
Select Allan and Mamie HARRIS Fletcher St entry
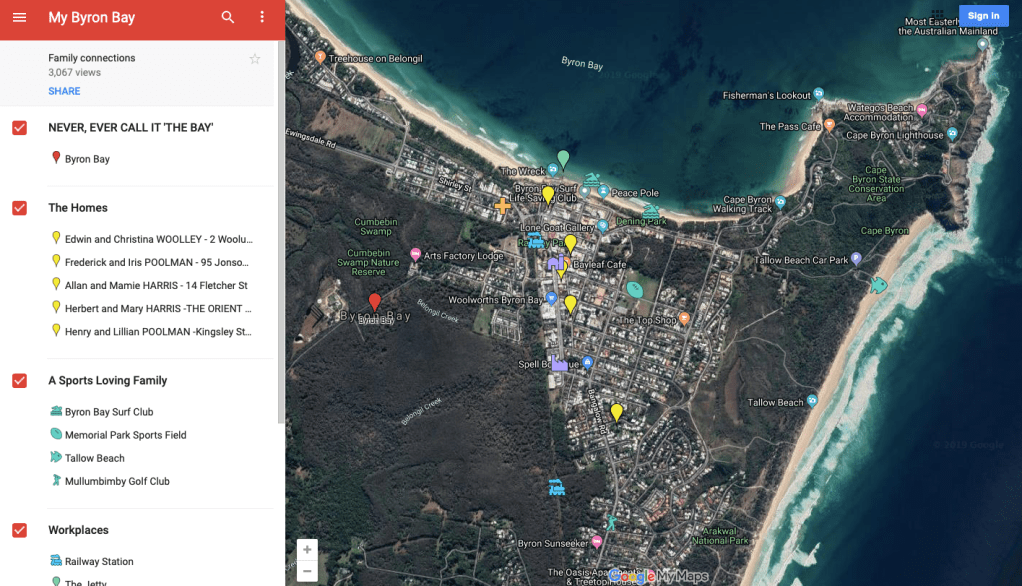(x=155, y=286)
